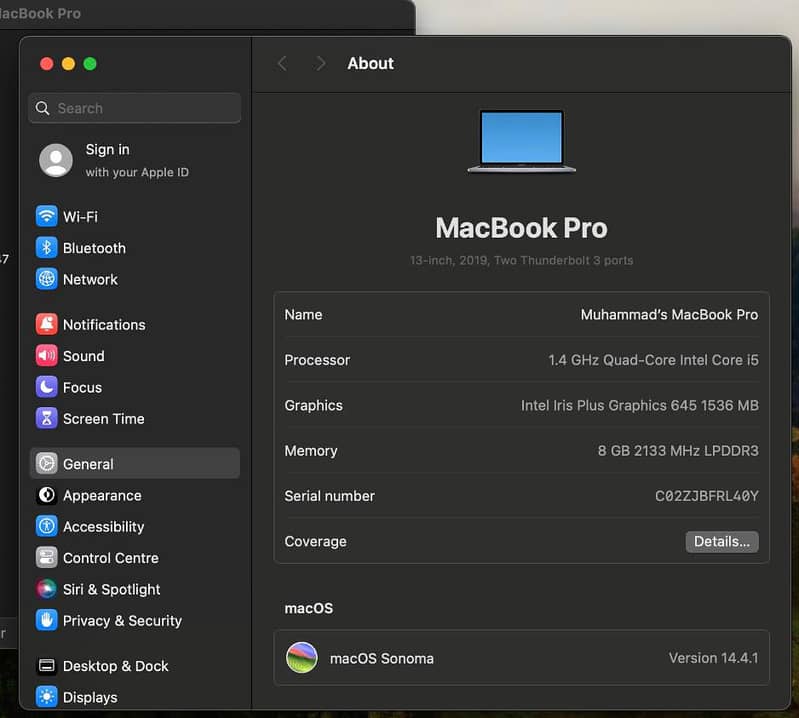Click the Wi-Fi icon in sidebar
The width and height of the screenshot is (799, 718).
[x=46, y=217]
